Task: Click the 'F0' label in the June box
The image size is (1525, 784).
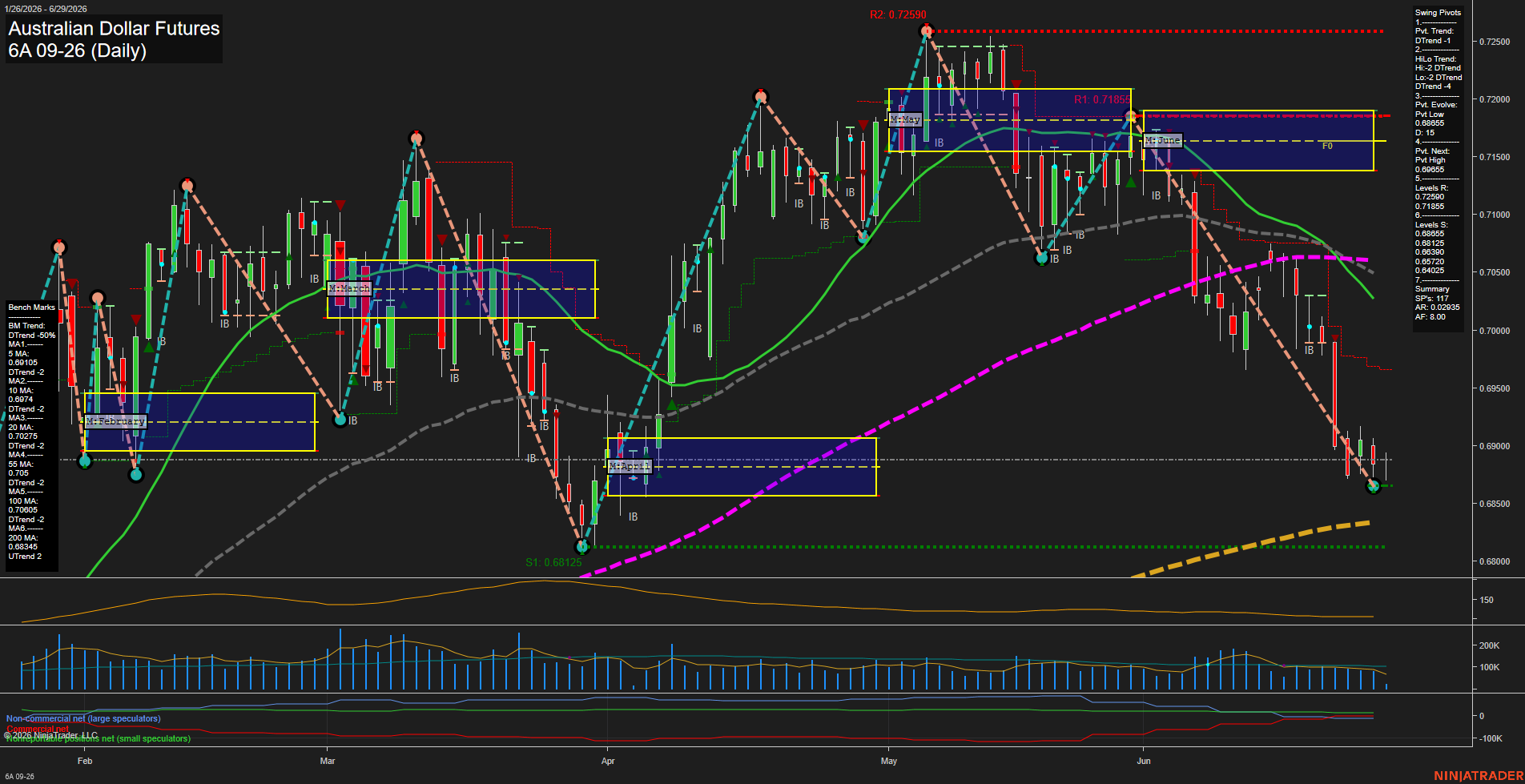Action: click(x=1327, y=146)
